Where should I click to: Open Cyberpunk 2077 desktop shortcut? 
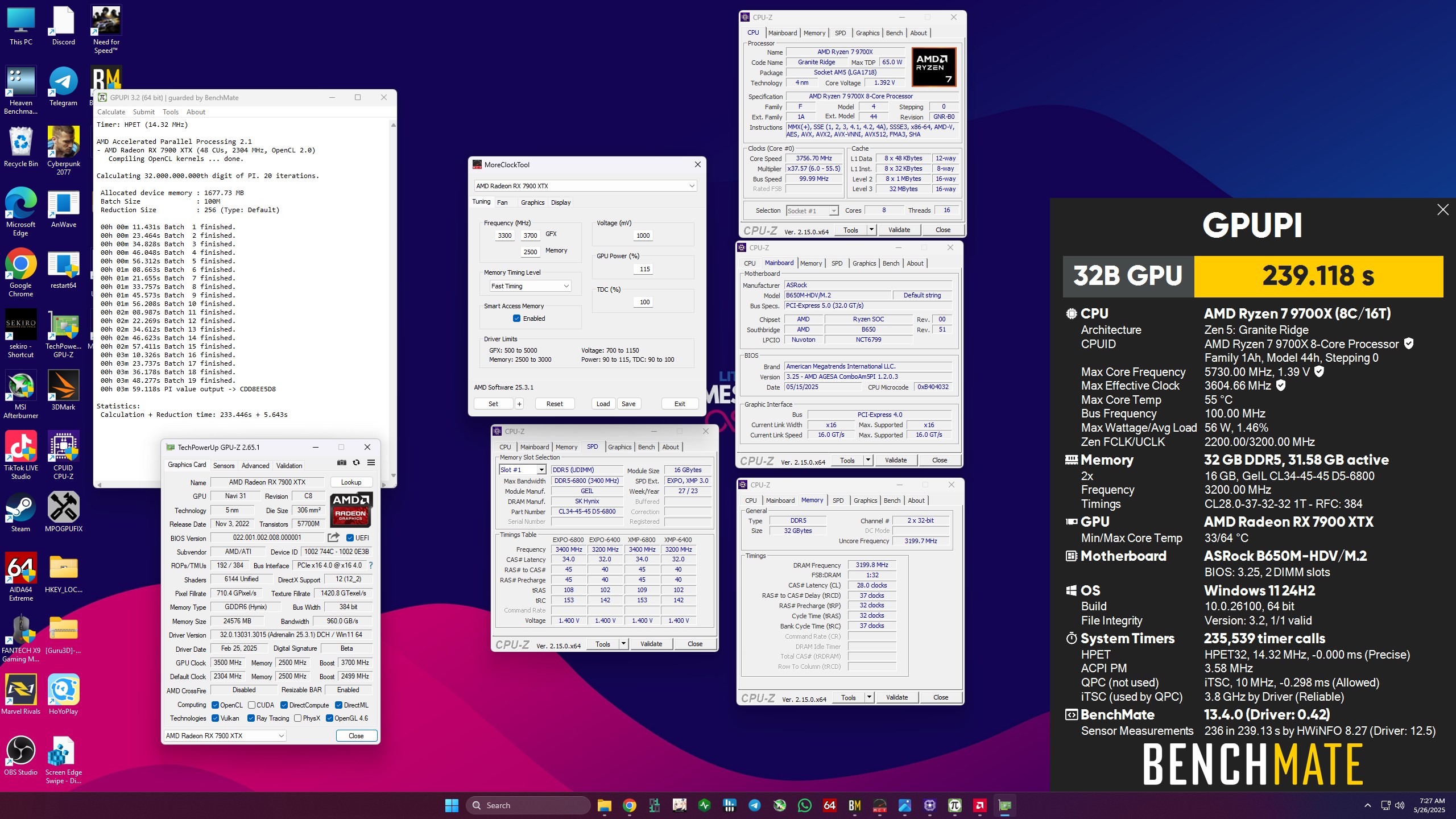pos(63,151)
